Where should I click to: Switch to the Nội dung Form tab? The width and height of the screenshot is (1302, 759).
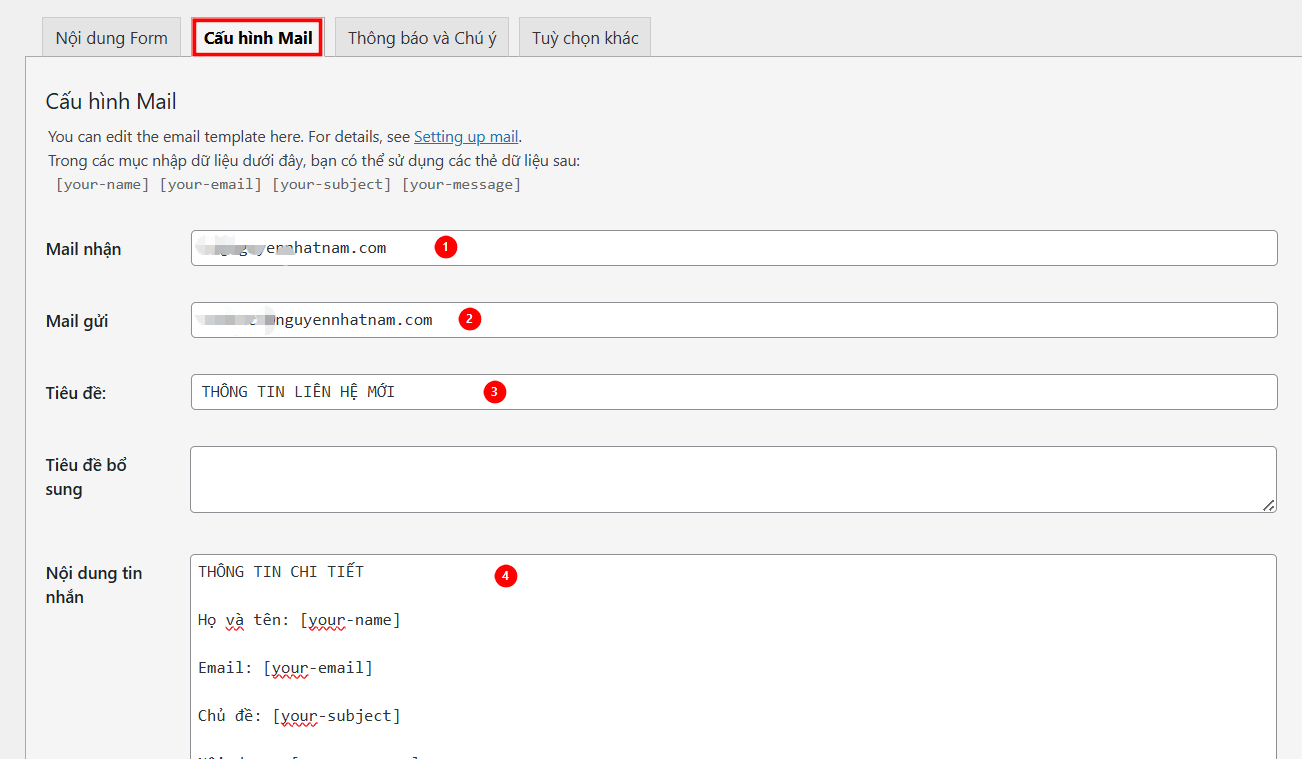coord(111,38)
